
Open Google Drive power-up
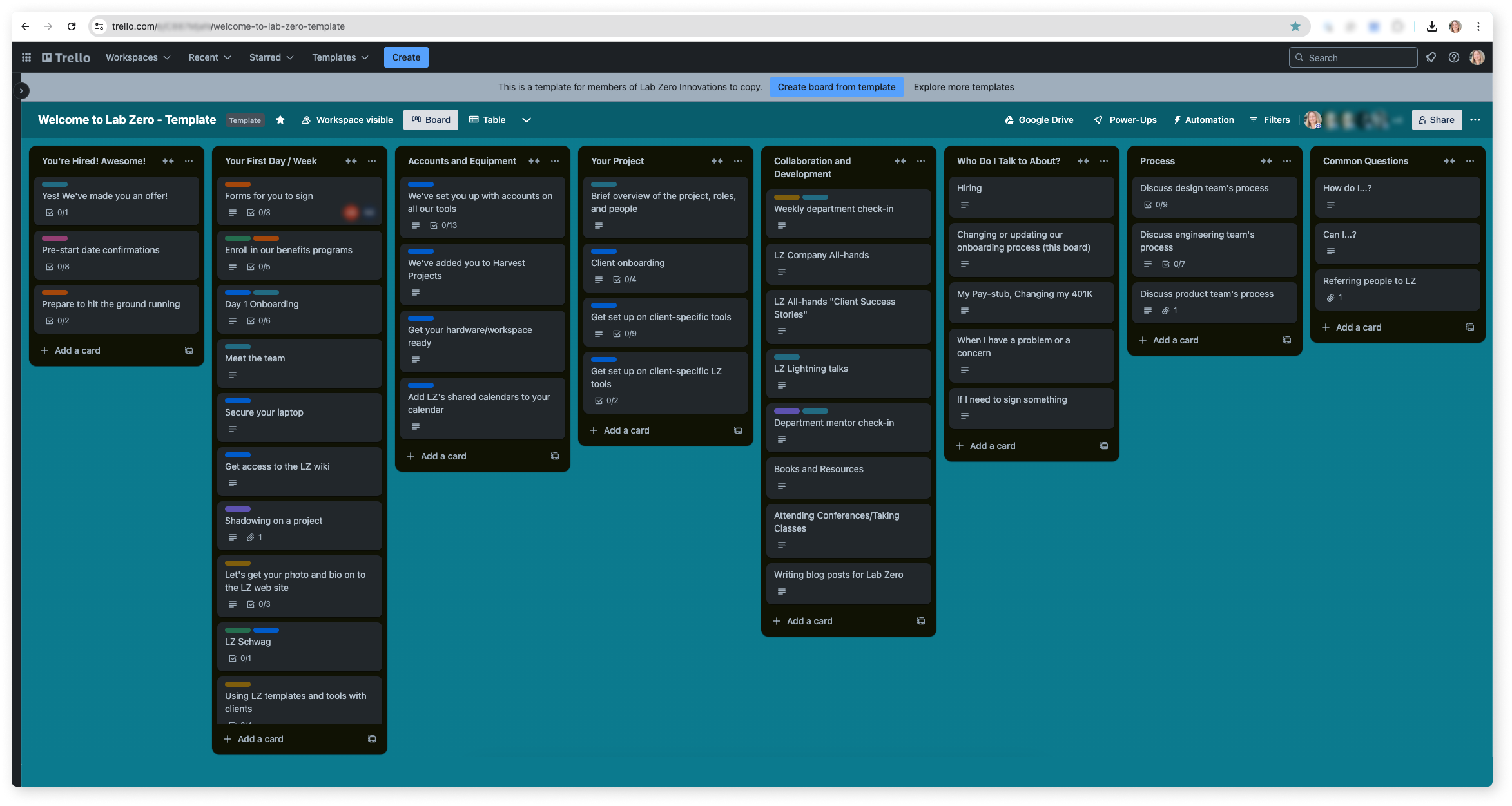click(x=1039, y=120)
